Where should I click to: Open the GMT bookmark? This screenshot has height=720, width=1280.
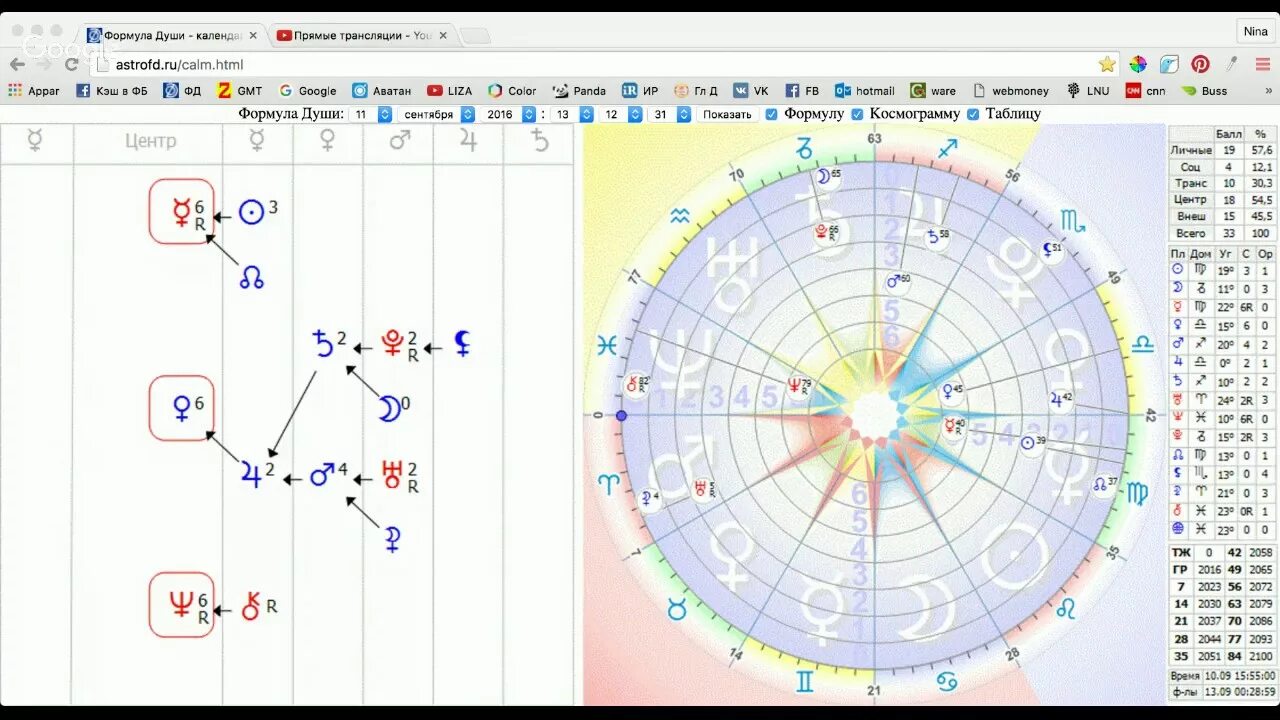[x=240, y=90]
